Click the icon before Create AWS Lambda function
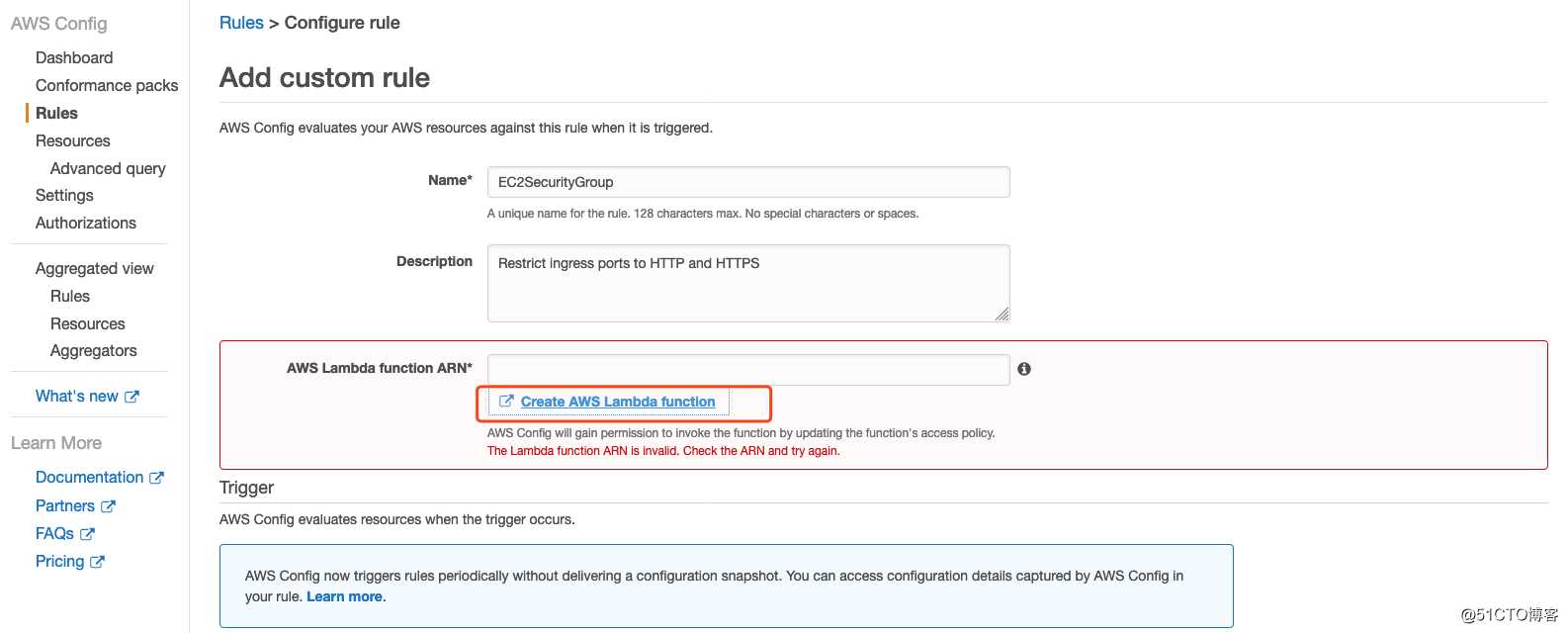 tap(506, 402)
